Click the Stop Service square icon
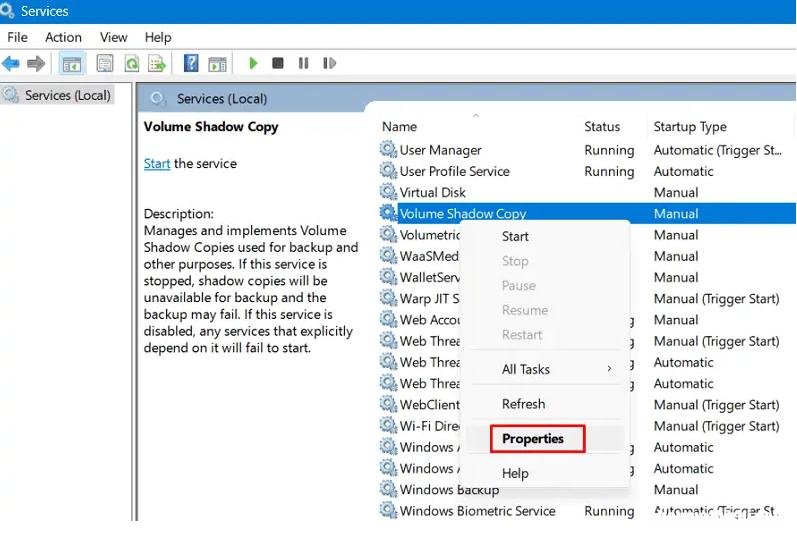Image resolution: width=797 pixels, height=533 pixels. [x=278, y=63]
